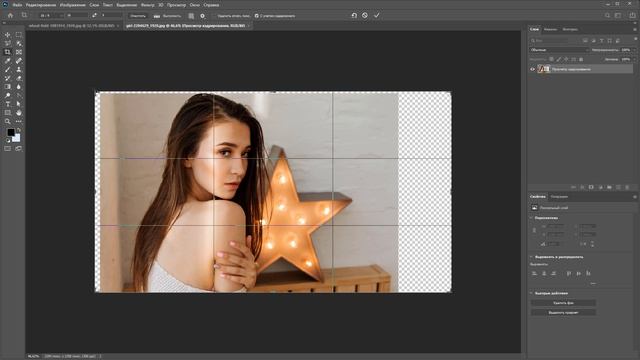
Task: Click the Очистить button in options bar
Action: (x=138, y=16)
